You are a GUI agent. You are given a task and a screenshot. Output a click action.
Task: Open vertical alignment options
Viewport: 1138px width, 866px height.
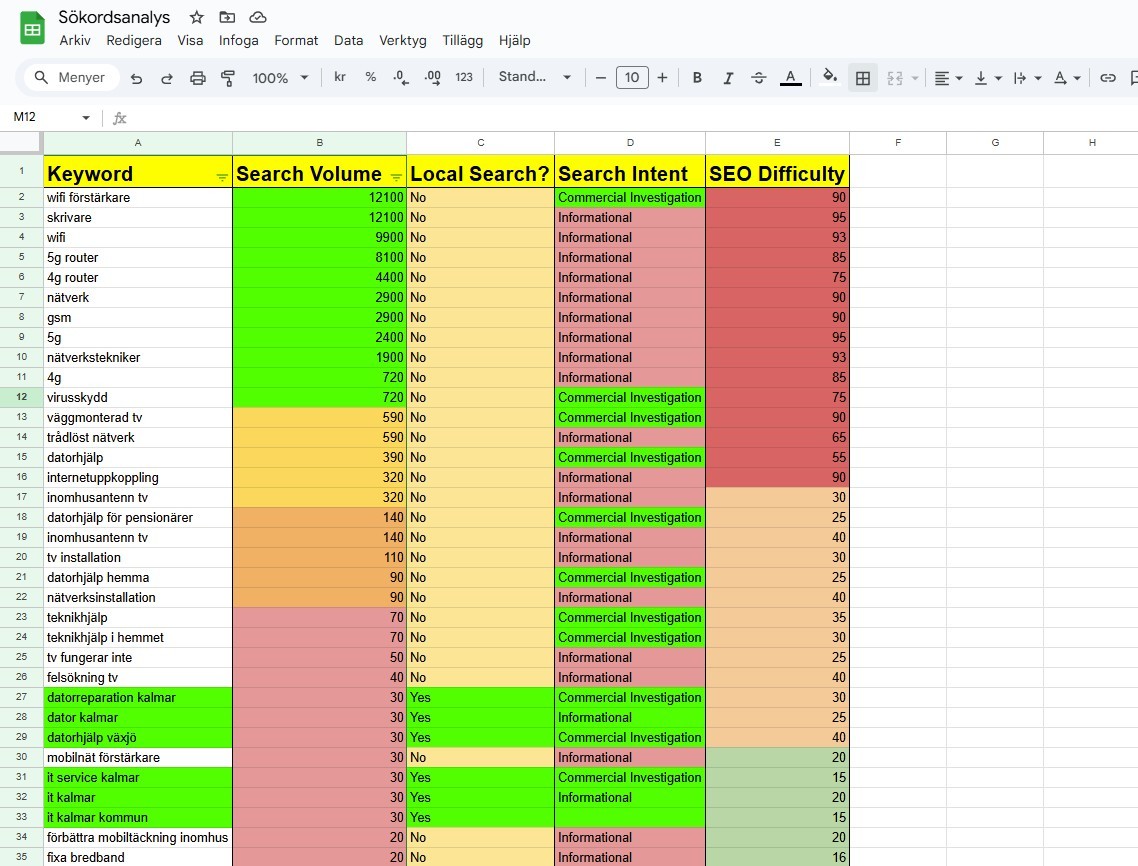988,78
